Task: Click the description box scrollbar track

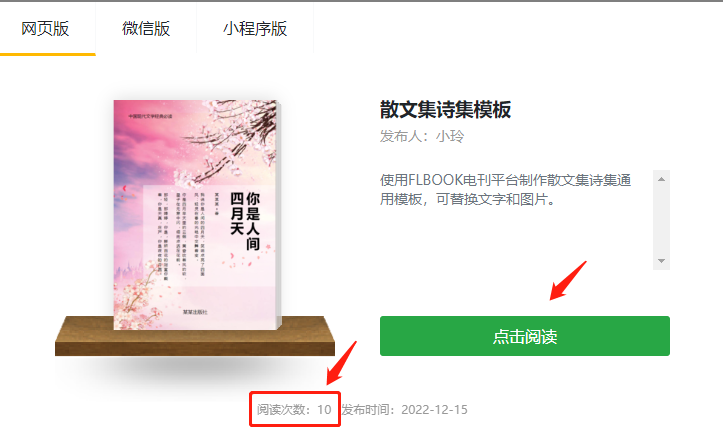Action: [661, 220]
